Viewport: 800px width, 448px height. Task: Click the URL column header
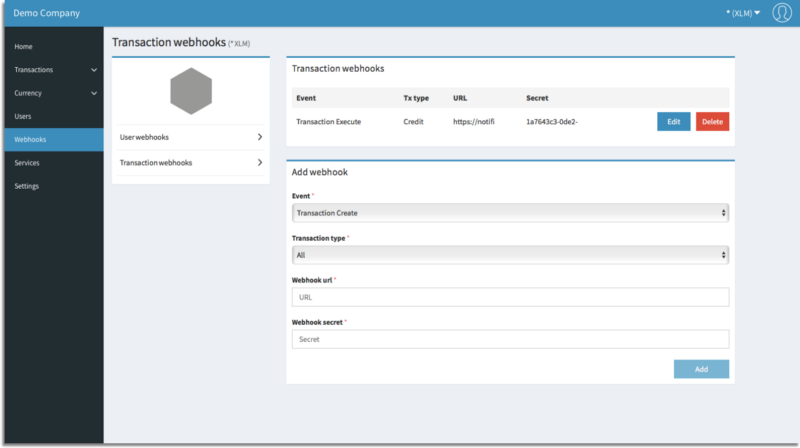pyautogui.click(x=460, y=98)
